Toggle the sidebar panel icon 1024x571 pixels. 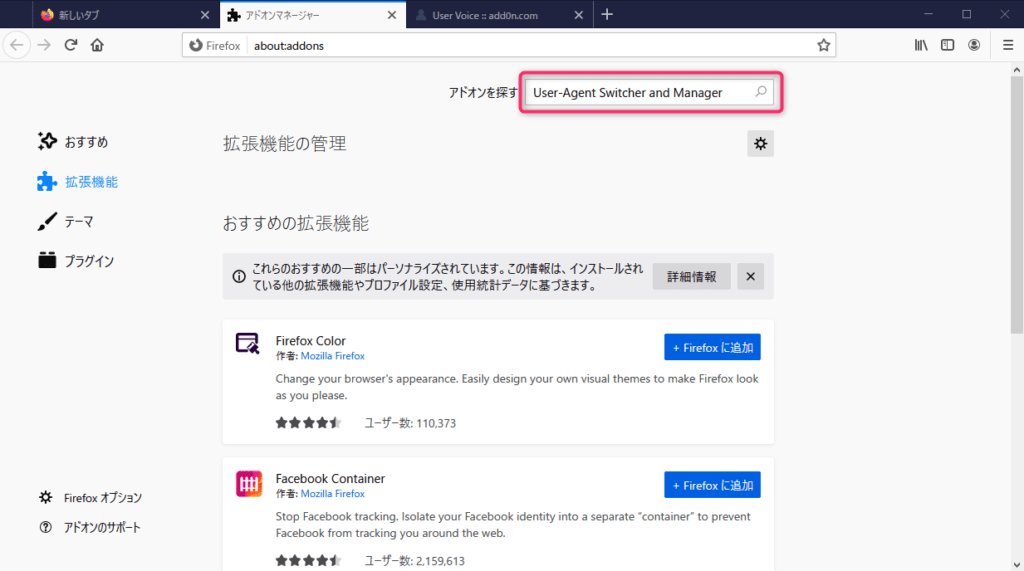948,45
